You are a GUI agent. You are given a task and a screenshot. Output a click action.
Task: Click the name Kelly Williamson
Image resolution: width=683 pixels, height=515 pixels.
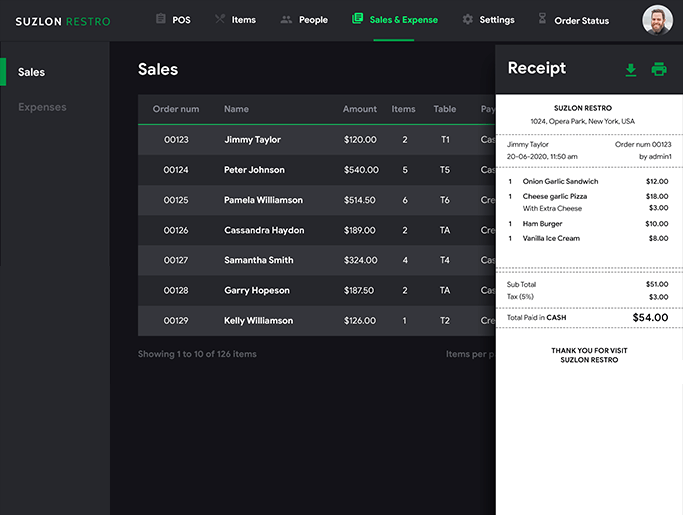point(258,321)
